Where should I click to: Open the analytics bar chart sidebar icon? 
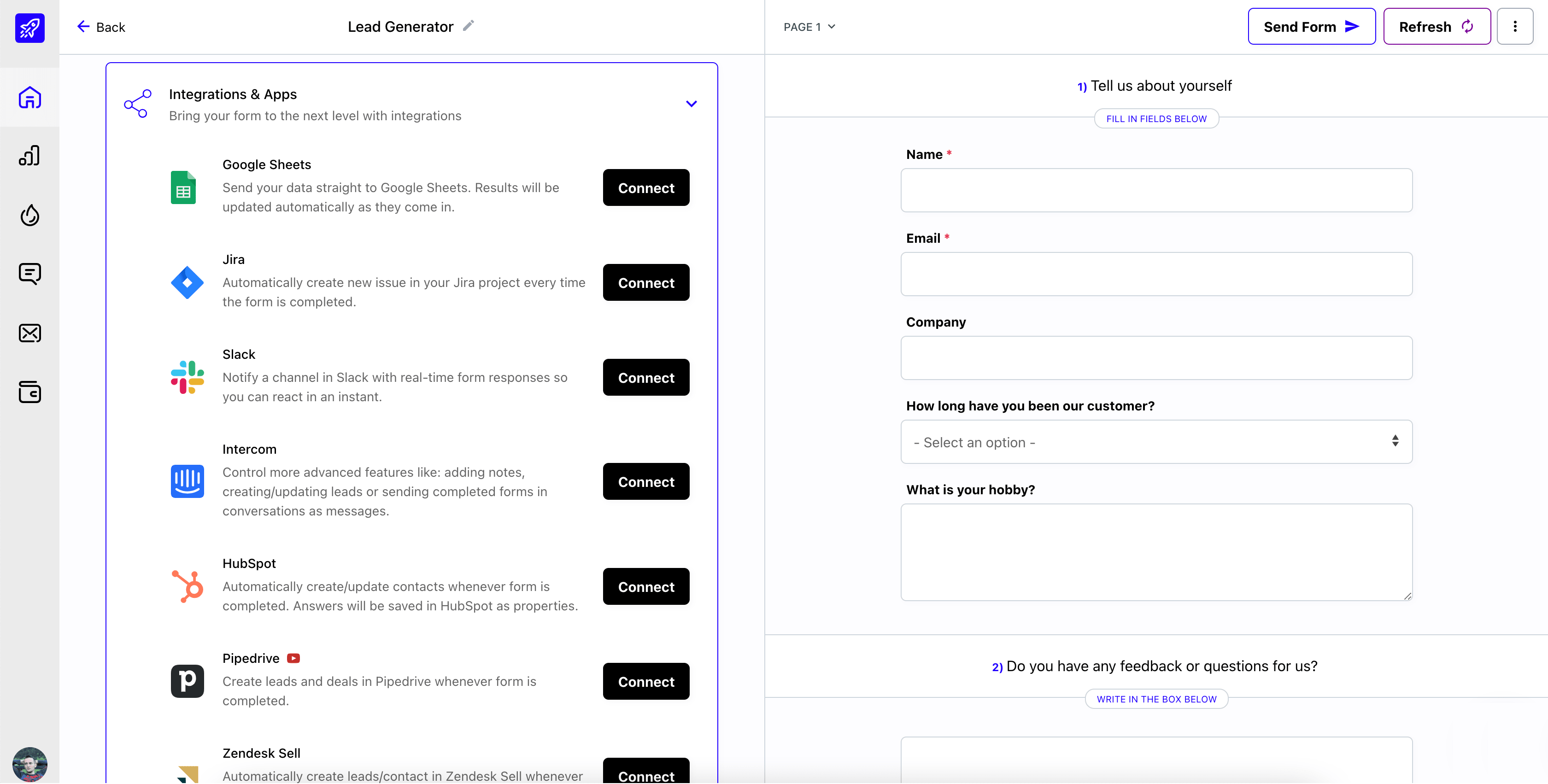[29, 155]
